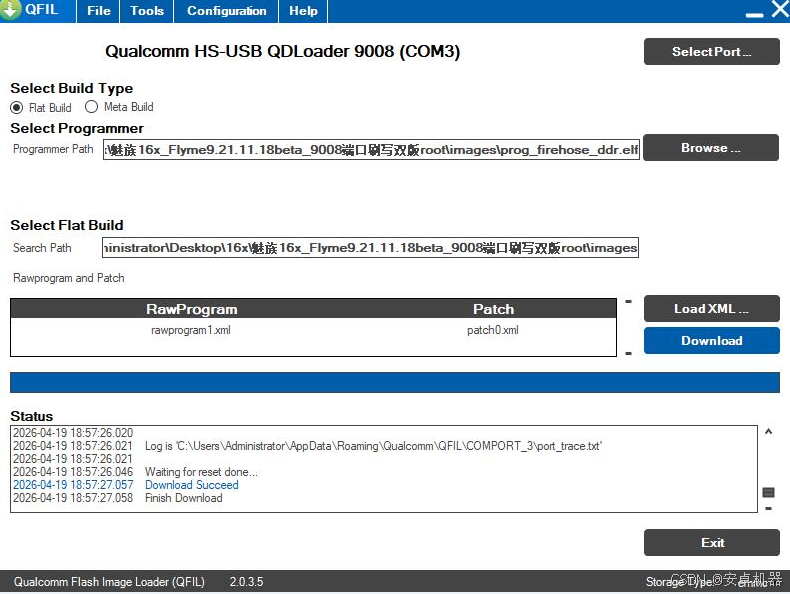This screenshot has width=790, height=594.
Task: Browse for programmer file
Action: pos(711,148)
